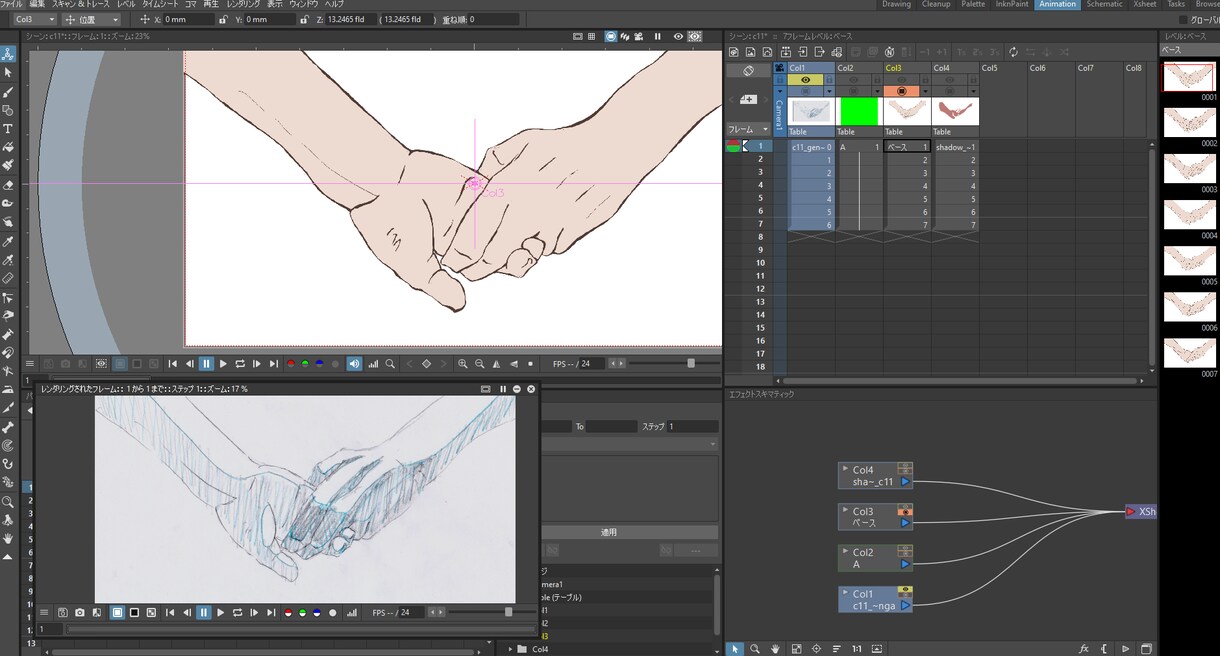1220x656 pixels.
Task: Go to next frame in flipbook window
Action: [254, 612]
